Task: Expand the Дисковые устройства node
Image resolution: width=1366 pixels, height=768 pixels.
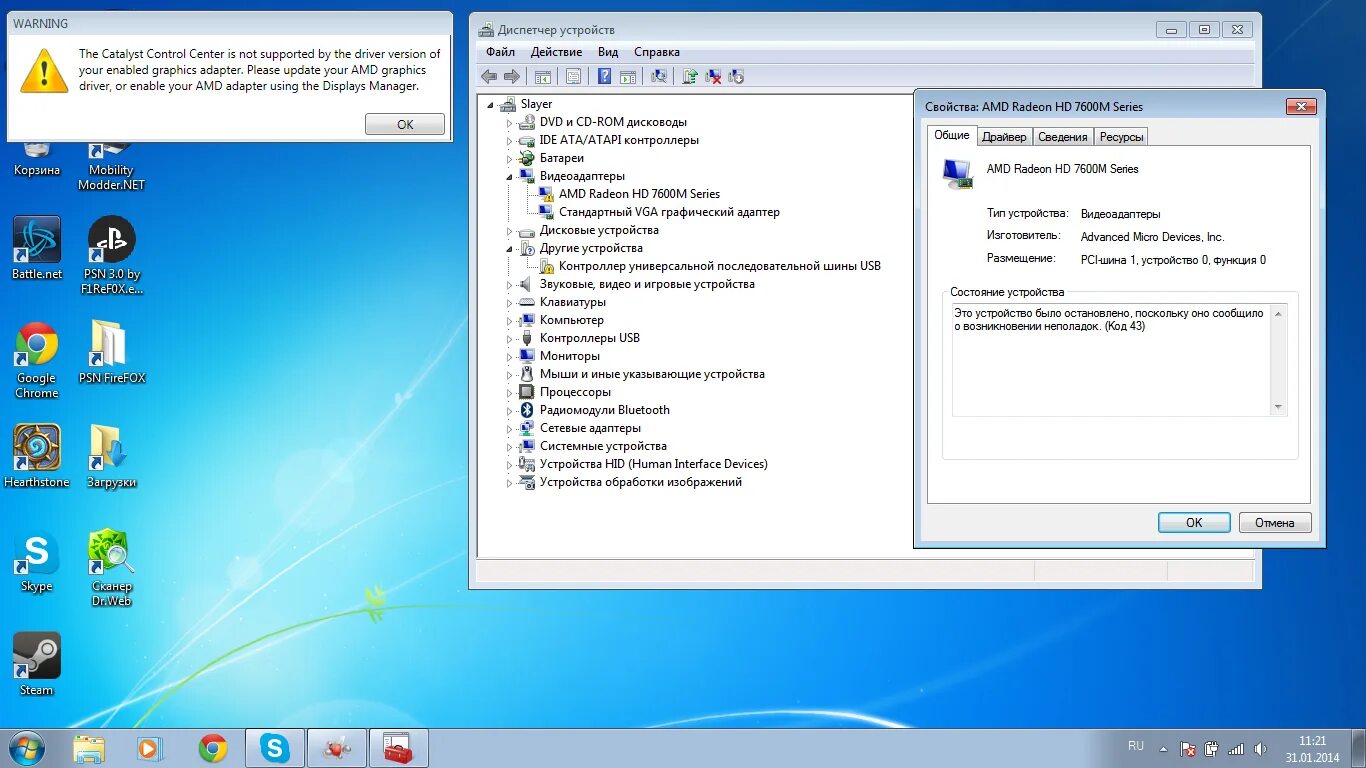Action: (x=508, y=230)
